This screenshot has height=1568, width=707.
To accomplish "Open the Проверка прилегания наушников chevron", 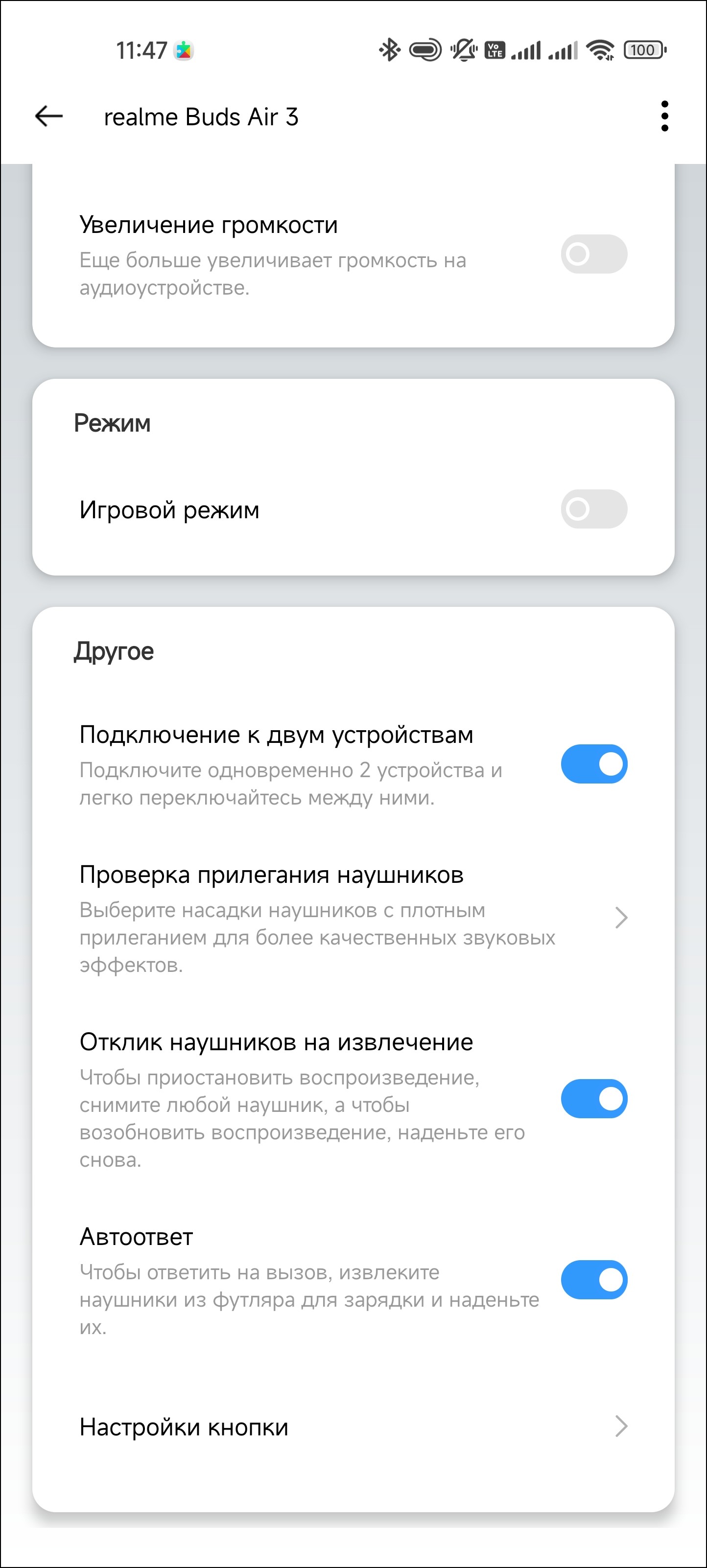I will point(620,917).
